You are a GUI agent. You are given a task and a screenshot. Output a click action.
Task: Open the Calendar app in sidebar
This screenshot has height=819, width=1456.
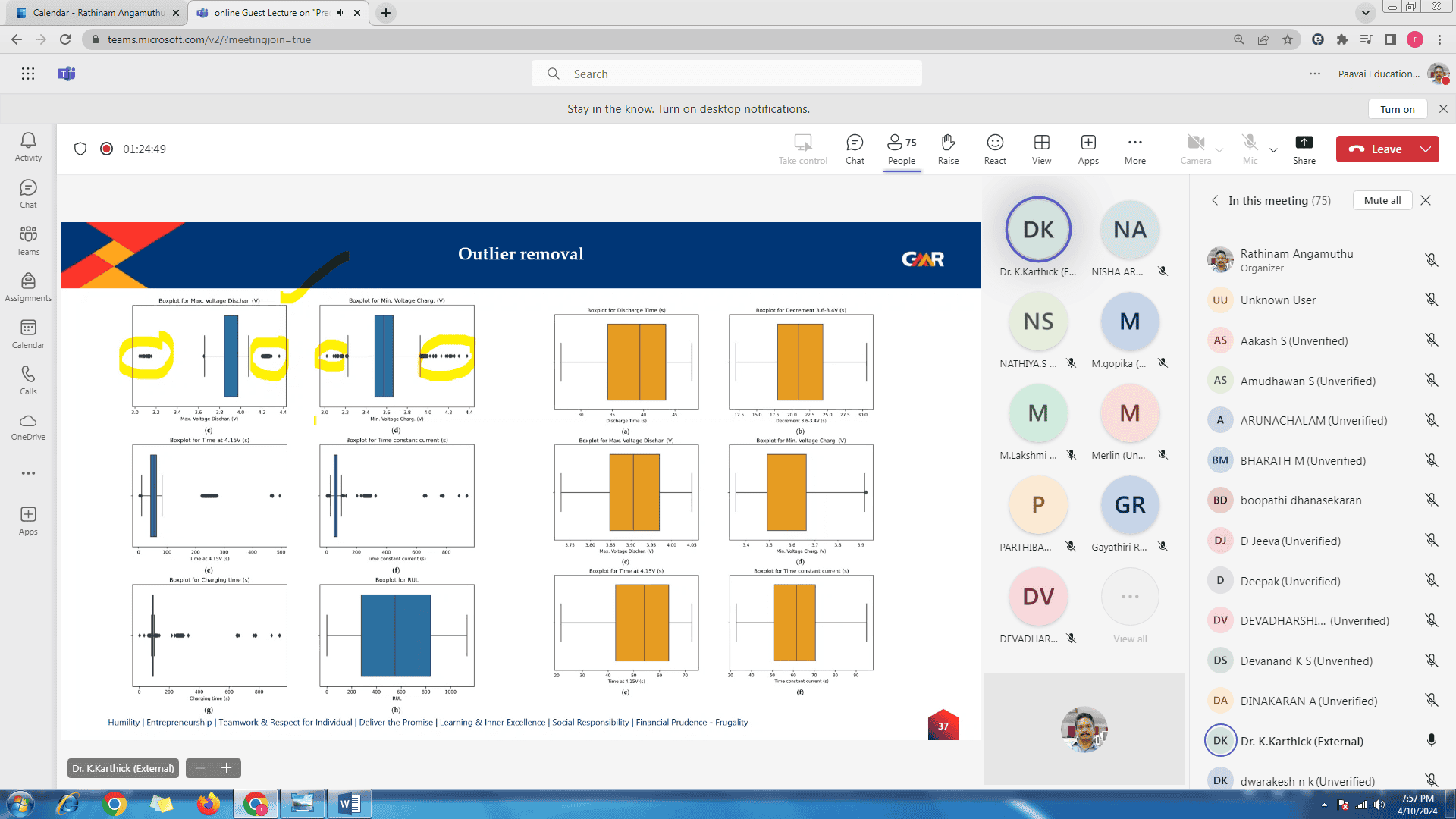pos(28,334)
